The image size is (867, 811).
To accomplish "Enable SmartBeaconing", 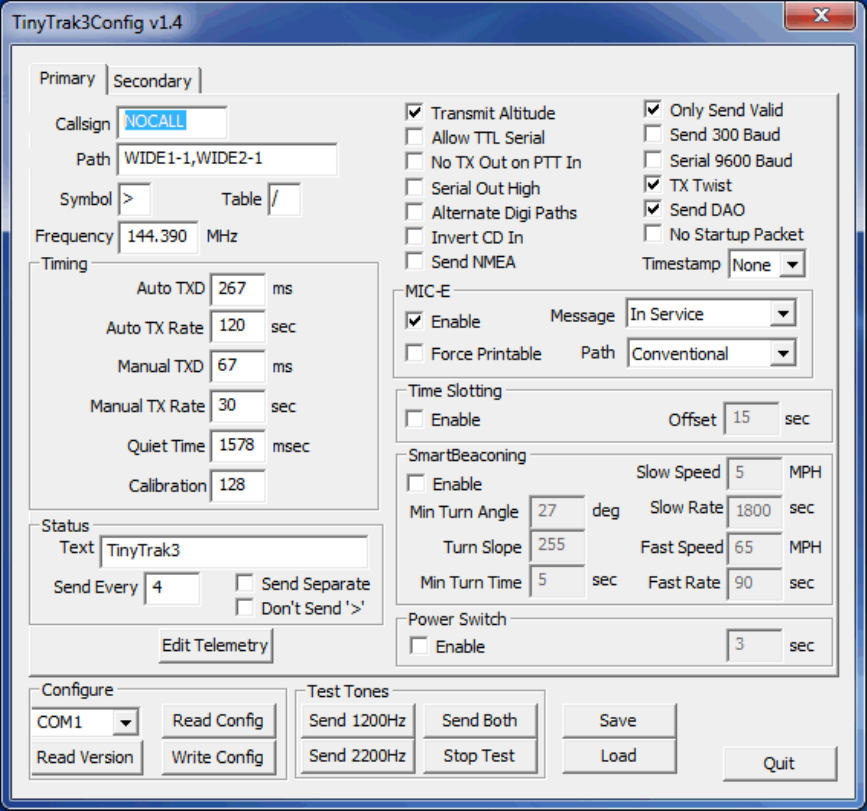I will click(x=414, y=484).
